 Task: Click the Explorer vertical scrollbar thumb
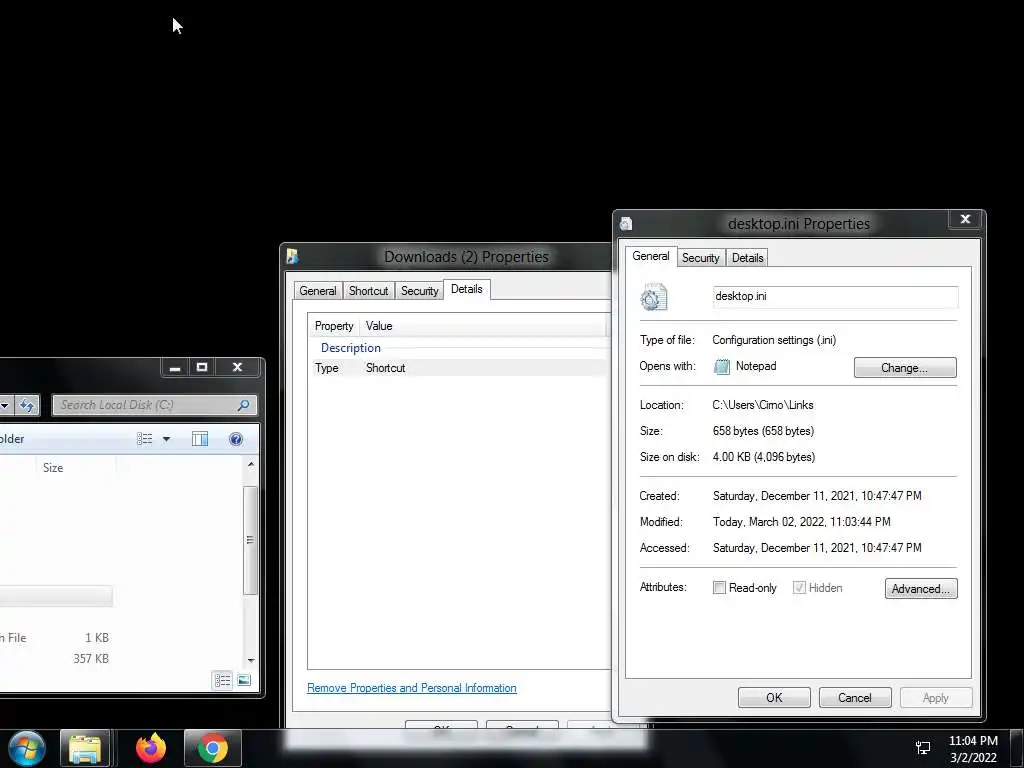250,540
